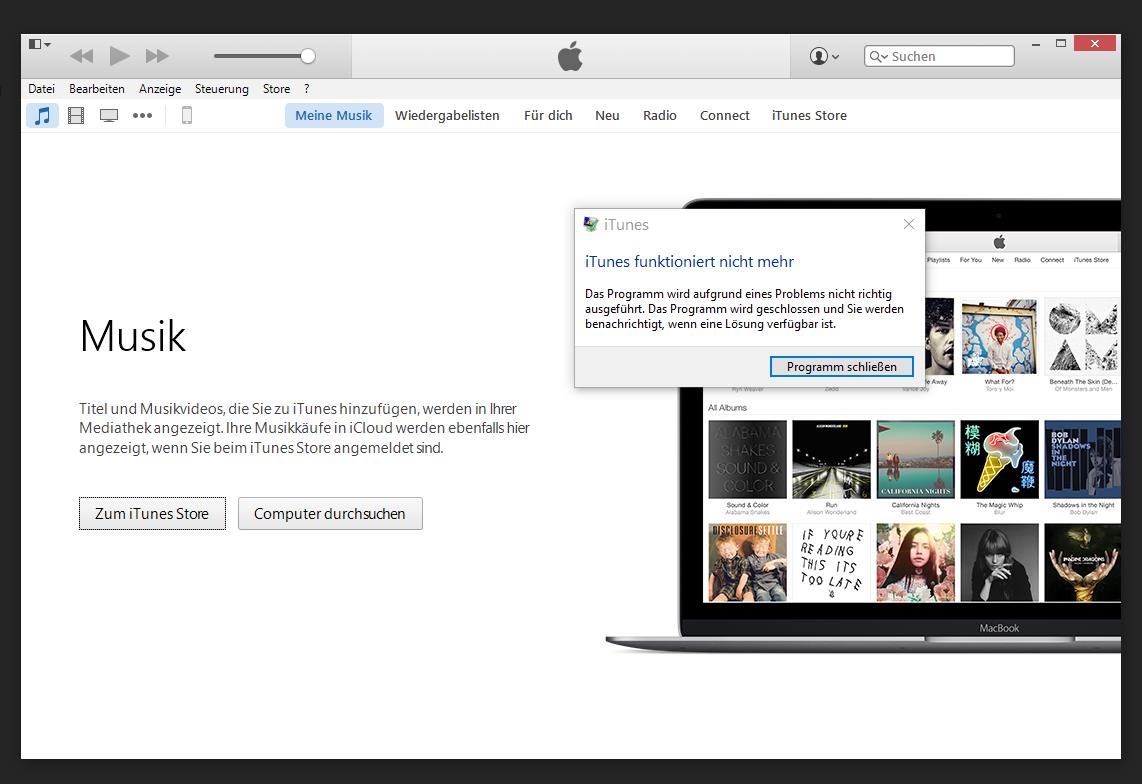This screenshot has height=784, width=1142.
Task: Open the Connect tab
Action: [725, 115]
